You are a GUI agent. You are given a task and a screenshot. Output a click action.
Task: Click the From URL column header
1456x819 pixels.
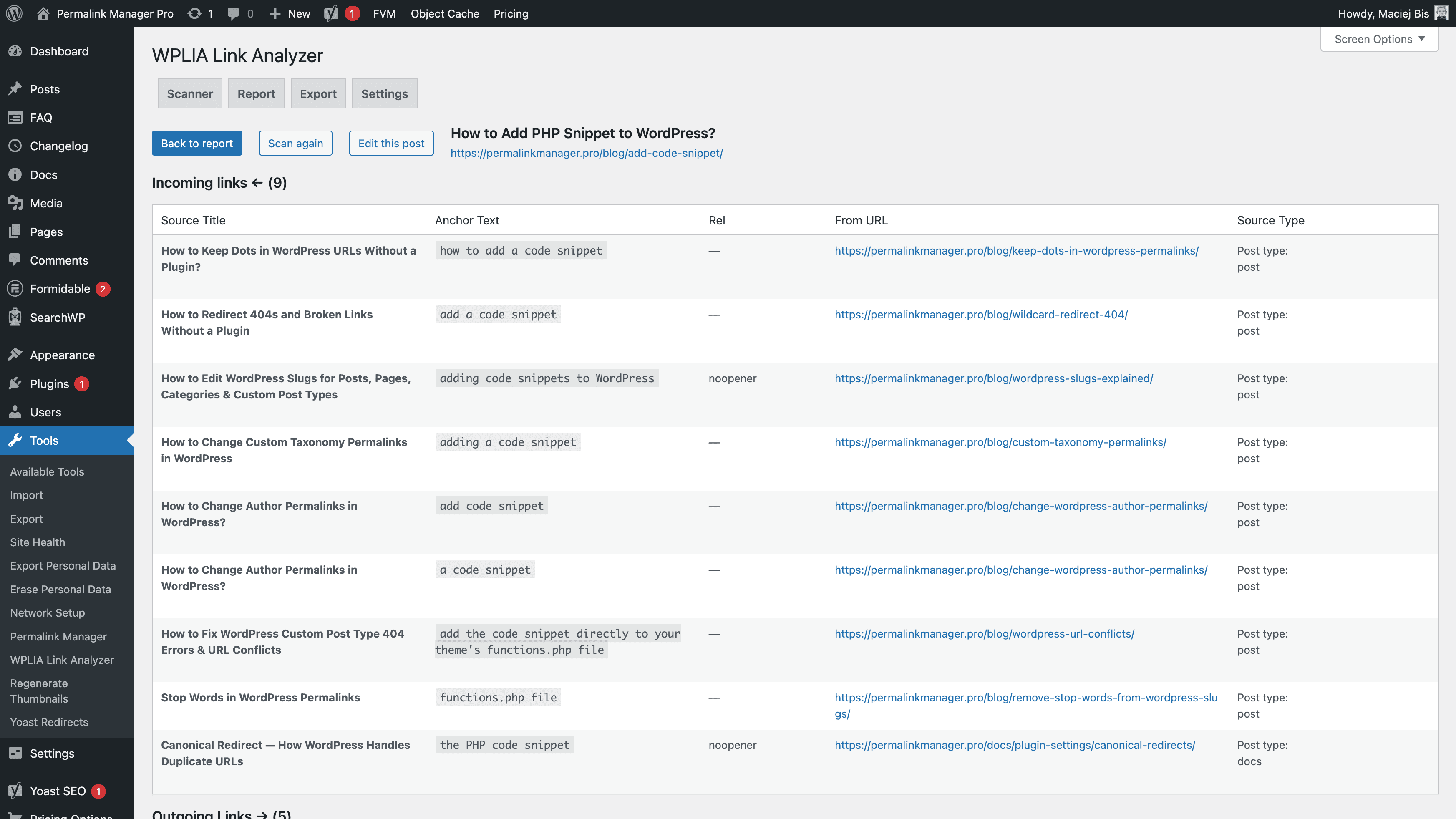(861, 220)
